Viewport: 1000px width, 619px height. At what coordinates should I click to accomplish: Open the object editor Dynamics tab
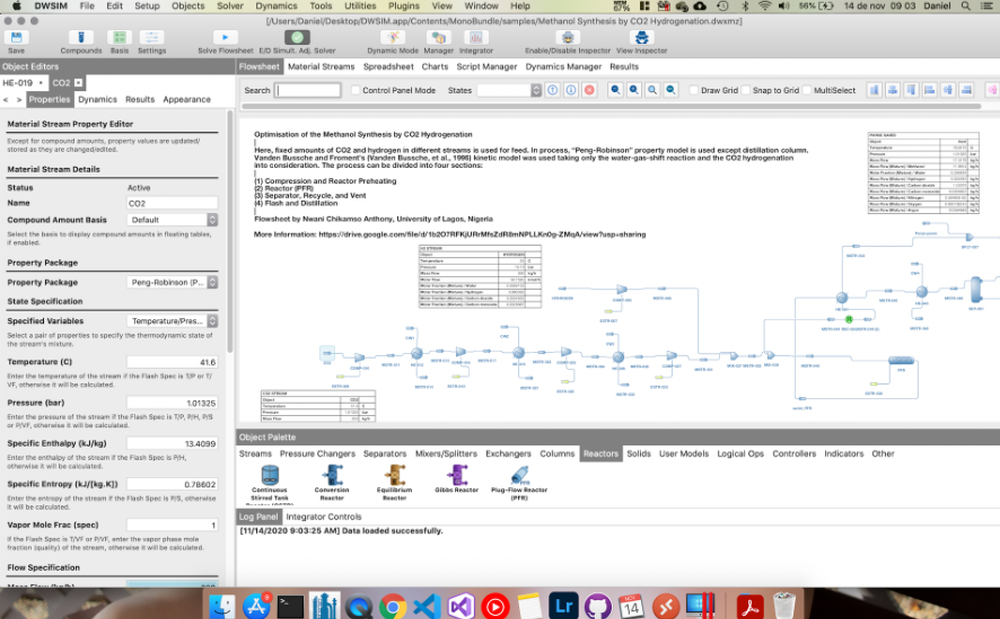point(98,99)
